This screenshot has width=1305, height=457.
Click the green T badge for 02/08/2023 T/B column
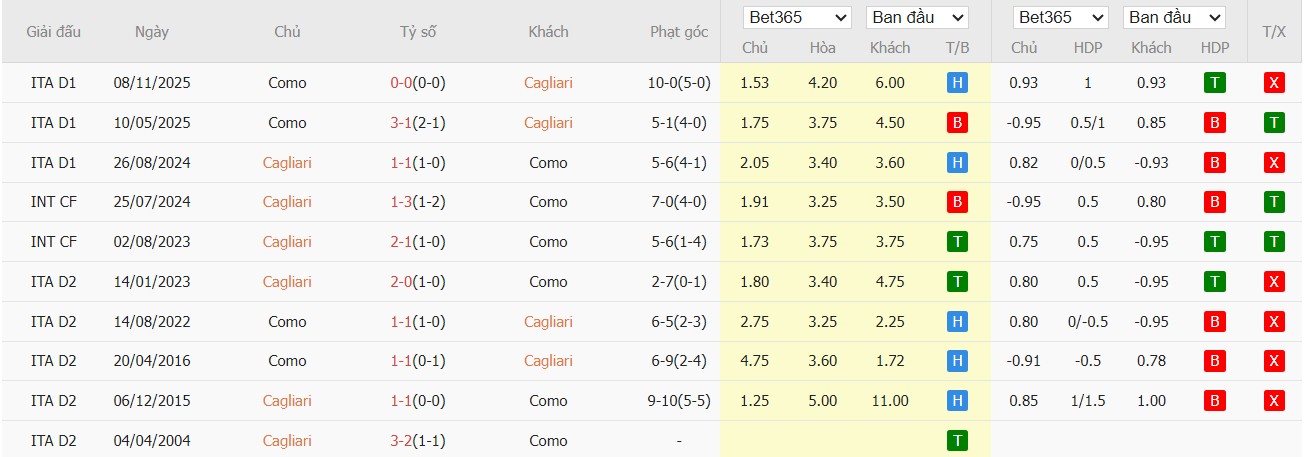957,242
